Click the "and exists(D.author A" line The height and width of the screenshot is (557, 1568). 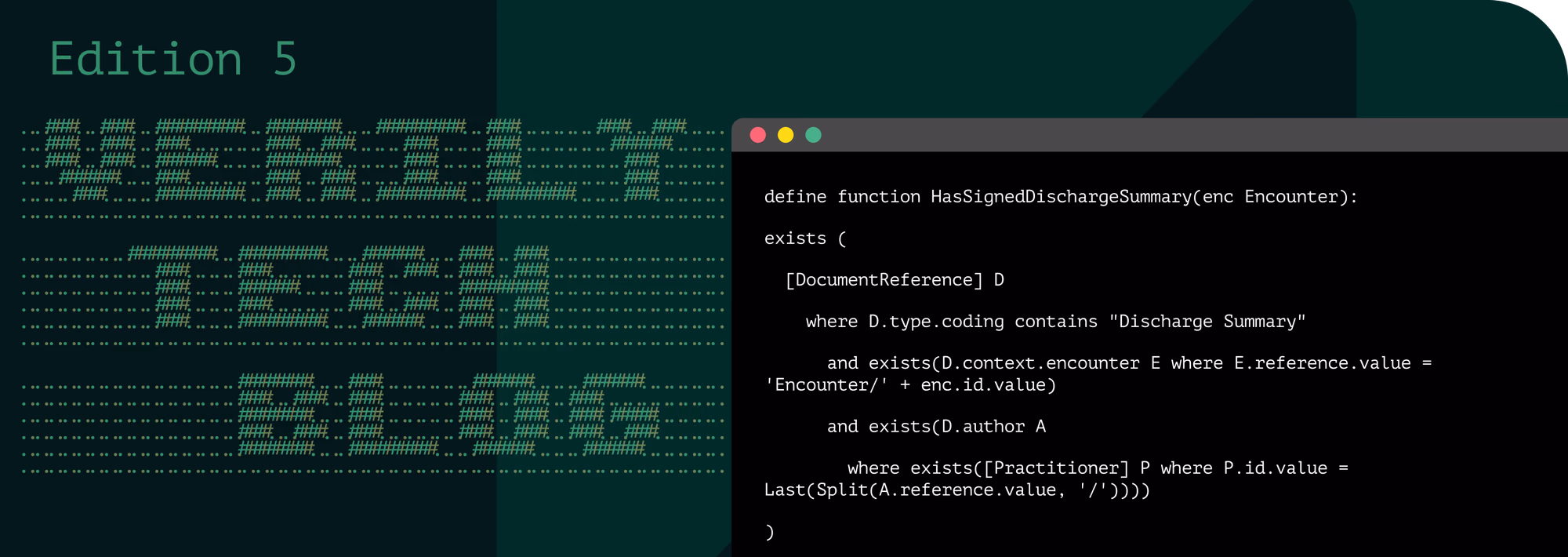tap(936, 427)
